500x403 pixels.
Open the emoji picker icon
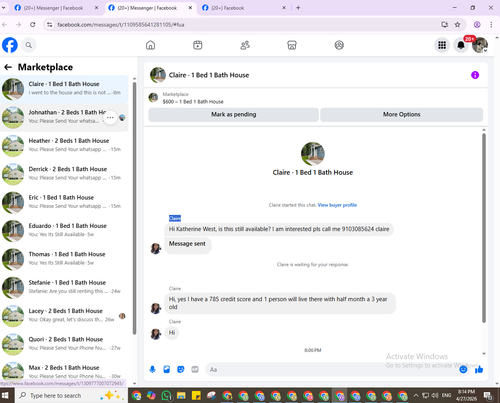coord(463,369)
